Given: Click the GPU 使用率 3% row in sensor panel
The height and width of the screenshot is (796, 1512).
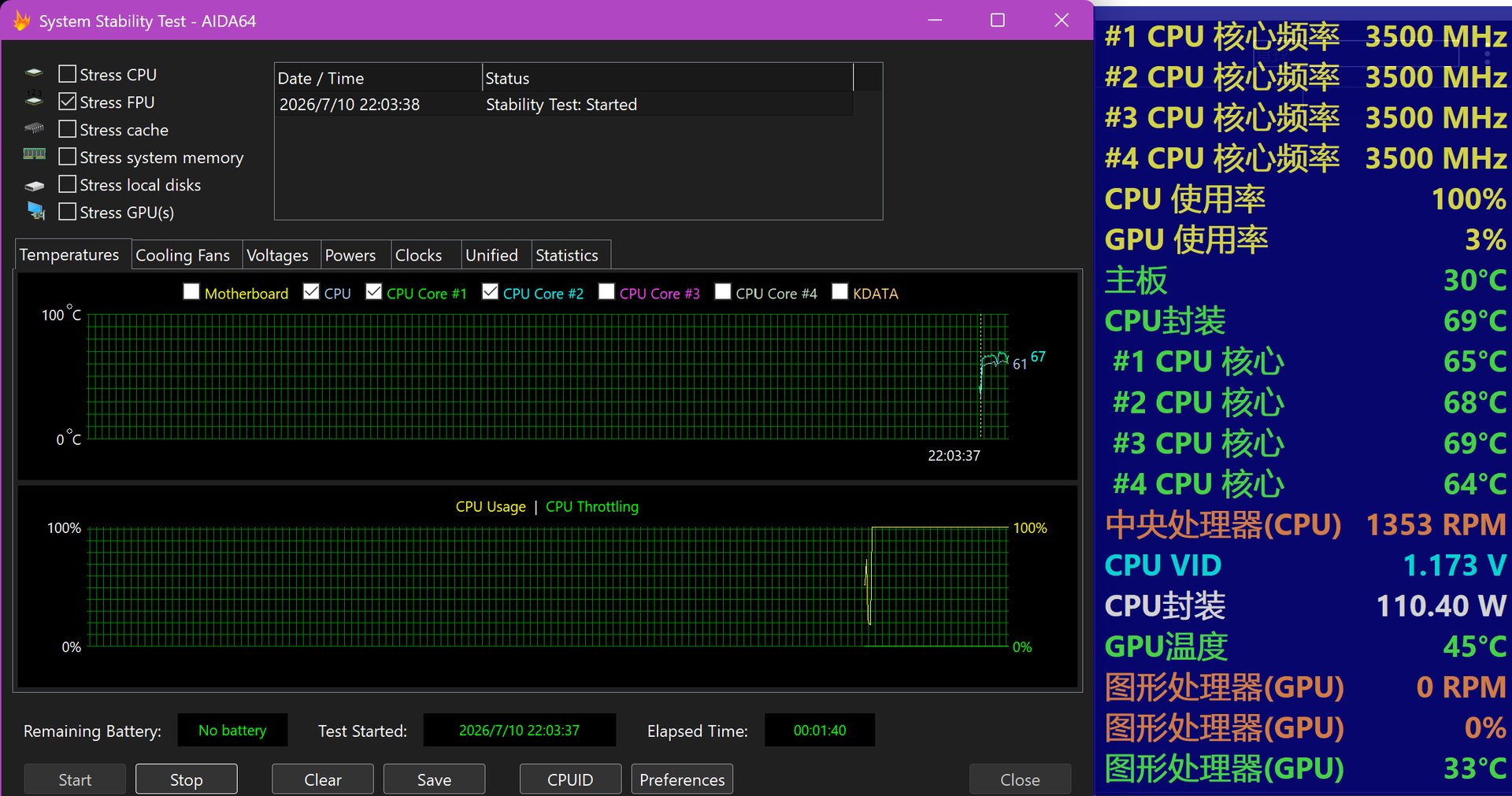Looking at the screenshot, I should coord(1305,239).
